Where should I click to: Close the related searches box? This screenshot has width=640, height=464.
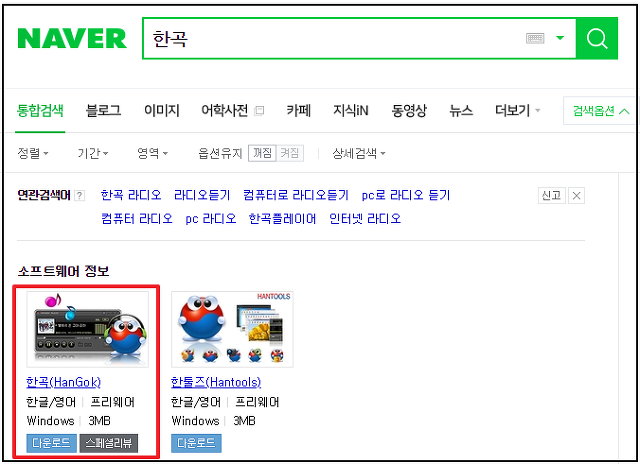[576, 195]
